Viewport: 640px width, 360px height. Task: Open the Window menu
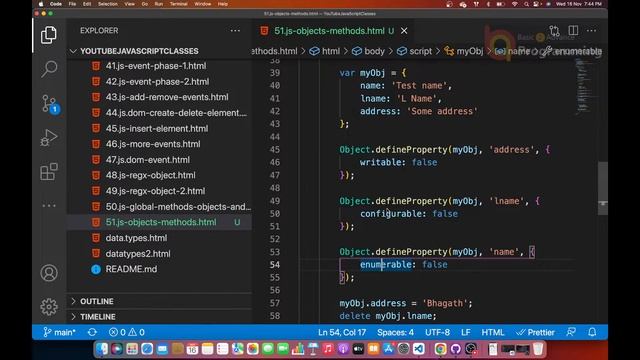(x=203, y=4)
